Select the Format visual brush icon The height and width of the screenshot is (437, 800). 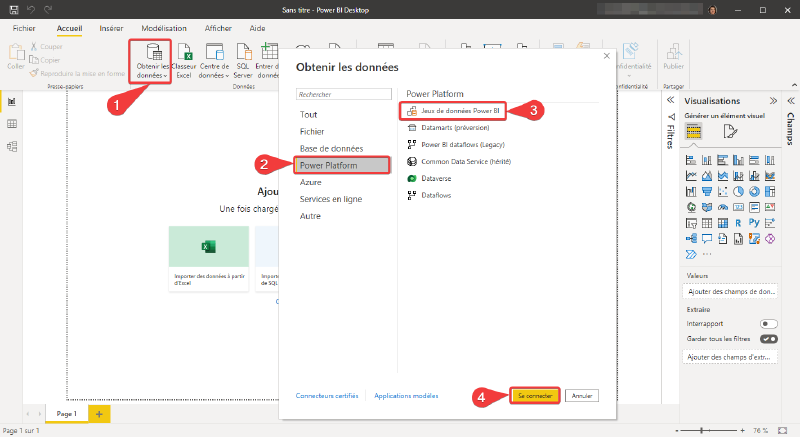click(730, 132)
